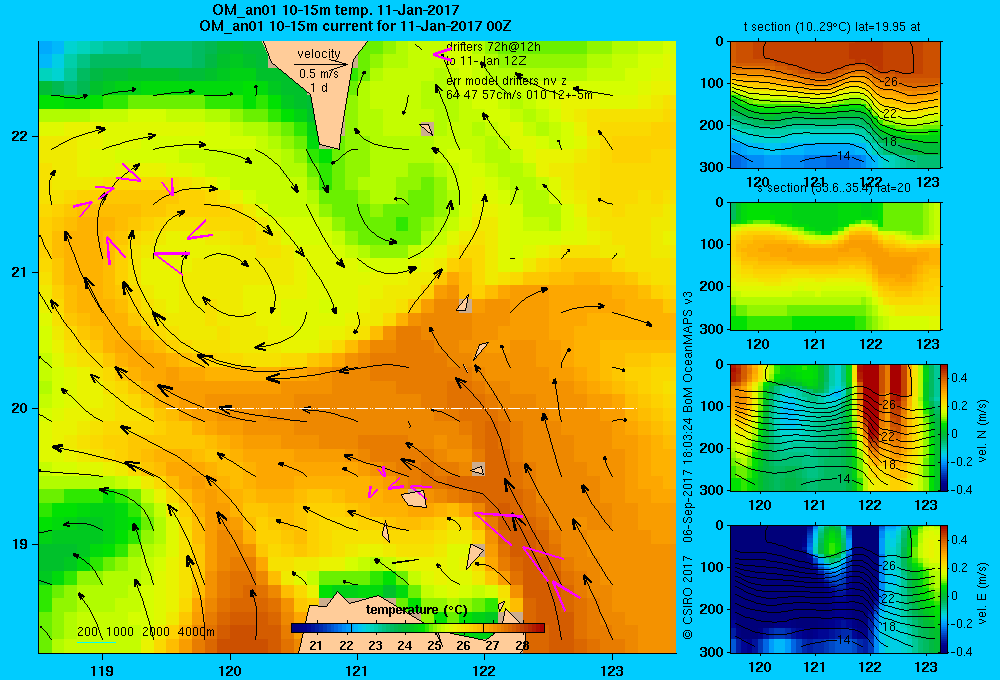Click the temperature color bar on the main map
This screenshot has width=1000, height=680.
click(x=418, y=628)
